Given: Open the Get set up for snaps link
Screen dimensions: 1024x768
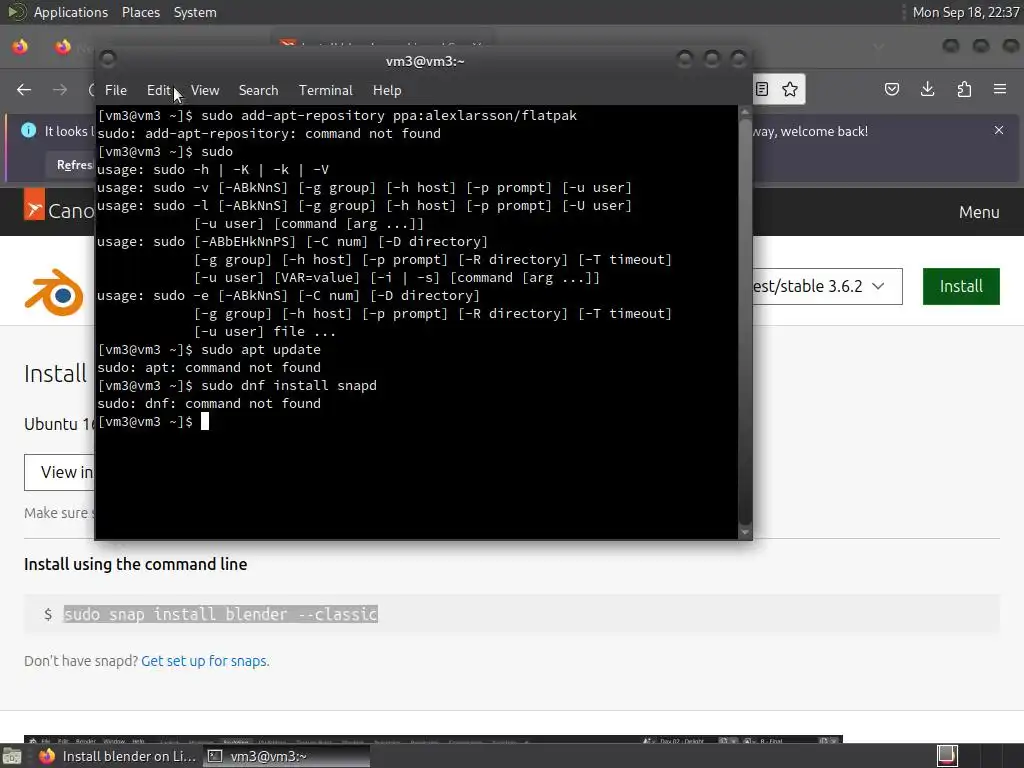Looking at the screenshot, I should [205, 661].
